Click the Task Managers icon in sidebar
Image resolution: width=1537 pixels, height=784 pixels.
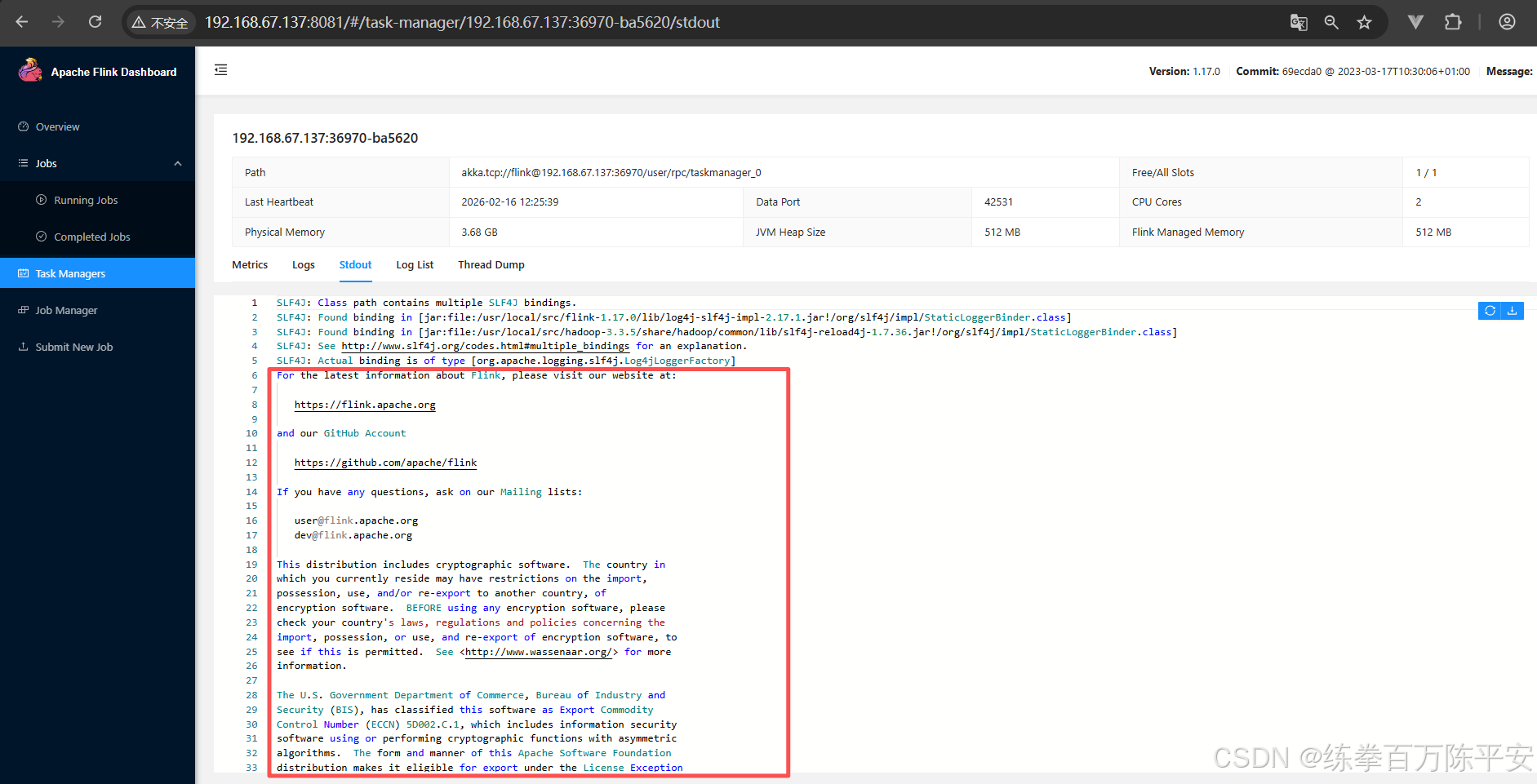click(24, 273)
